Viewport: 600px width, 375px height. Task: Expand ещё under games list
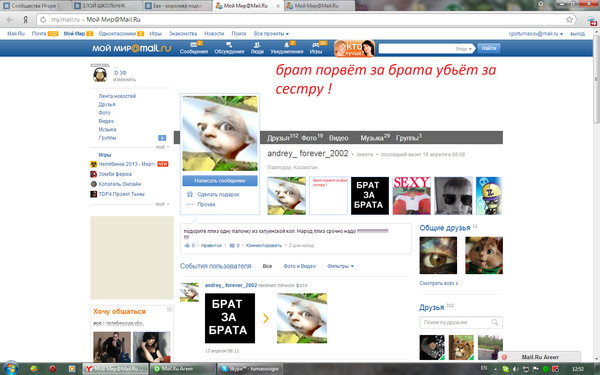pyautogui.click(x=162, y=204)
